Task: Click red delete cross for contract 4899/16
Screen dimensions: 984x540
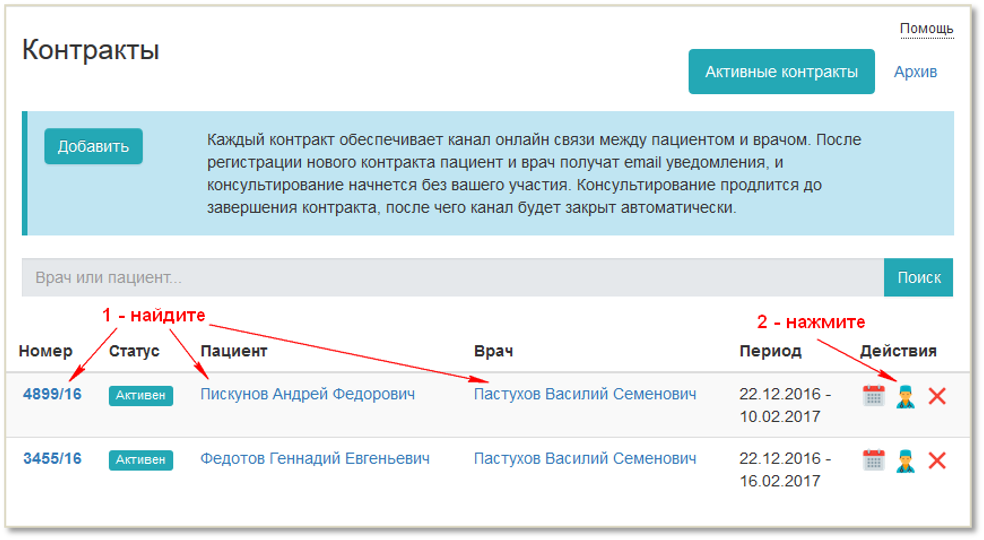Action: (x=937, y=396)
